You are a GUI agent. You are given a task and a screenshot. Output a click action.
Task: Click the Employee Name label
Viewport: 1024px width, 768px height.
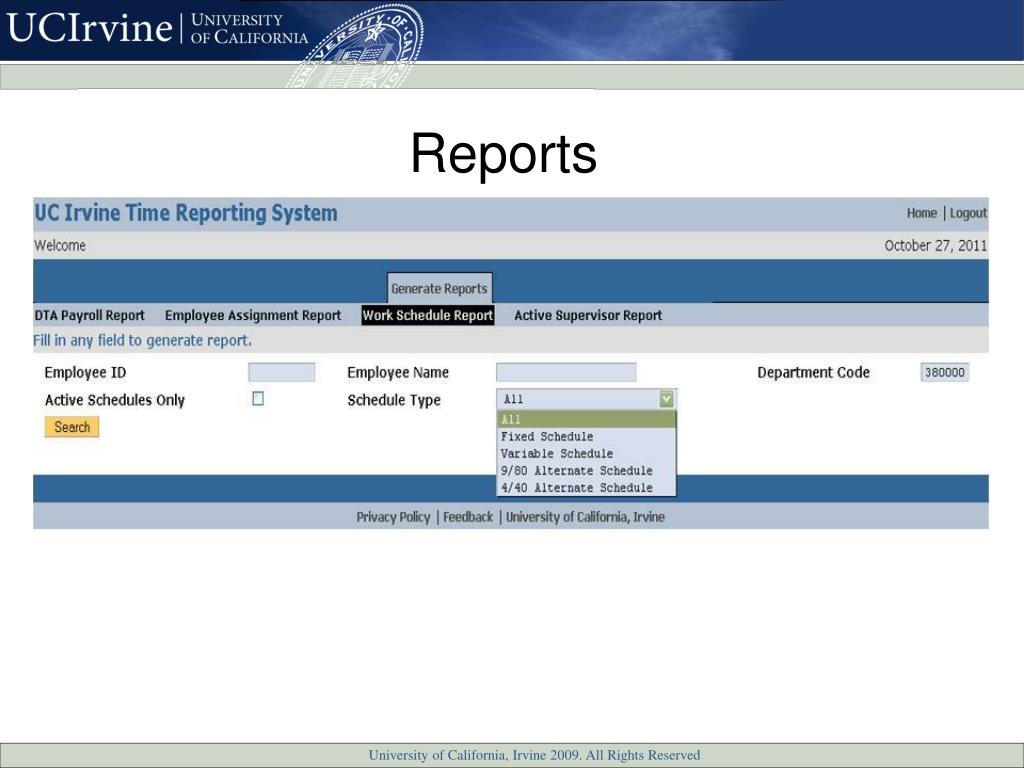point(398,372)
